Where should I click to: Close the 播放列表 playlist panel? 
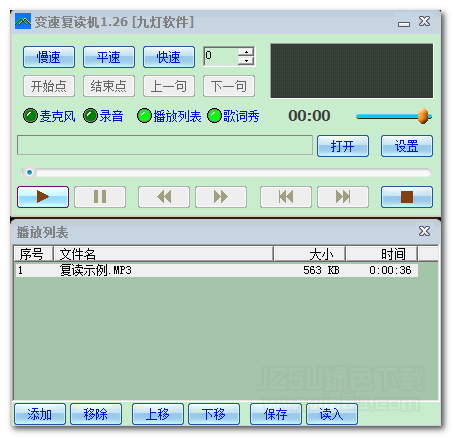tap(424, 231)
